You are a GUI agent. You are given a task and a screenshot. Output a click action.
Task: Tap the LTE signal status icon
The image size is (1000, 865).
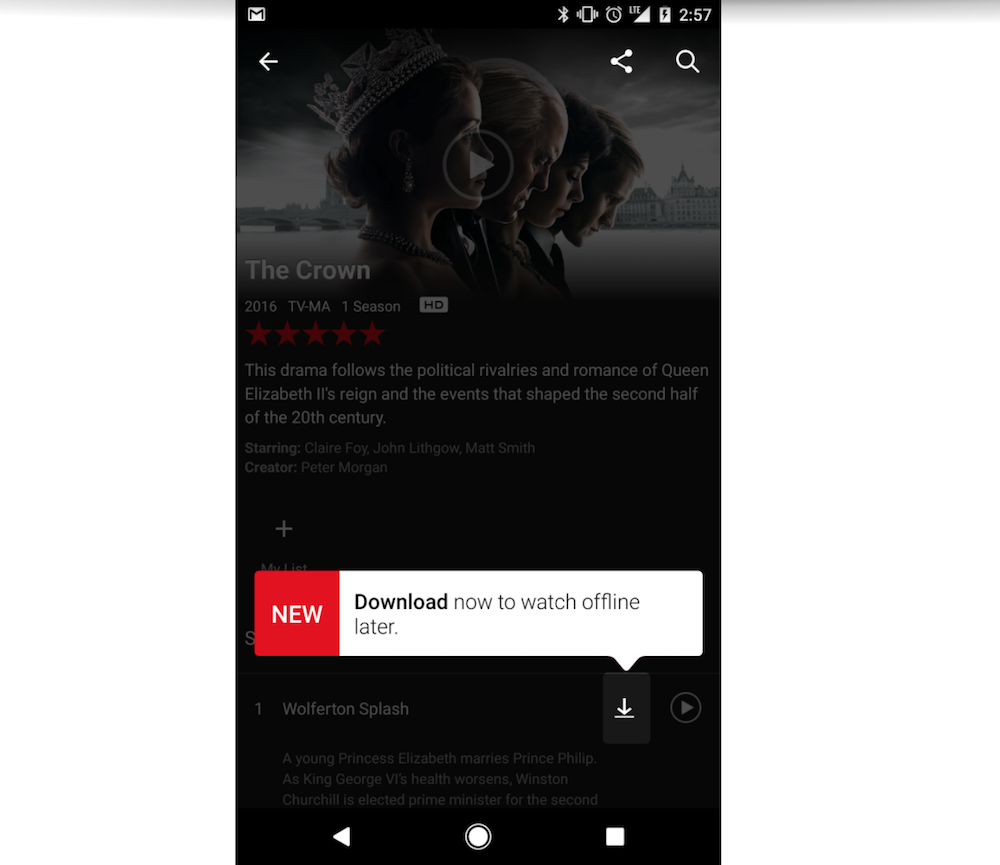pos(639,14)
